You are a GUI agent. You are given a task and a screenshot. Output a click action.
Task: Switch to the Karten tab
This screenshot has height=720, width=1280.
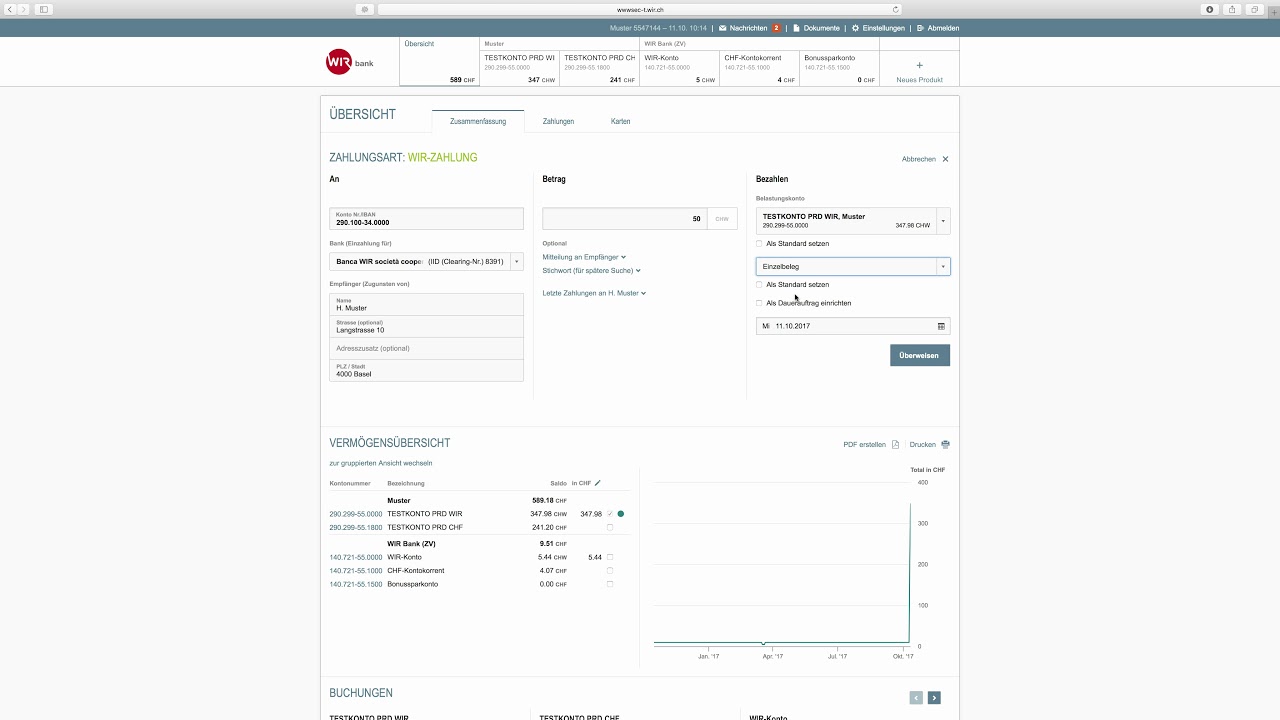620,121
